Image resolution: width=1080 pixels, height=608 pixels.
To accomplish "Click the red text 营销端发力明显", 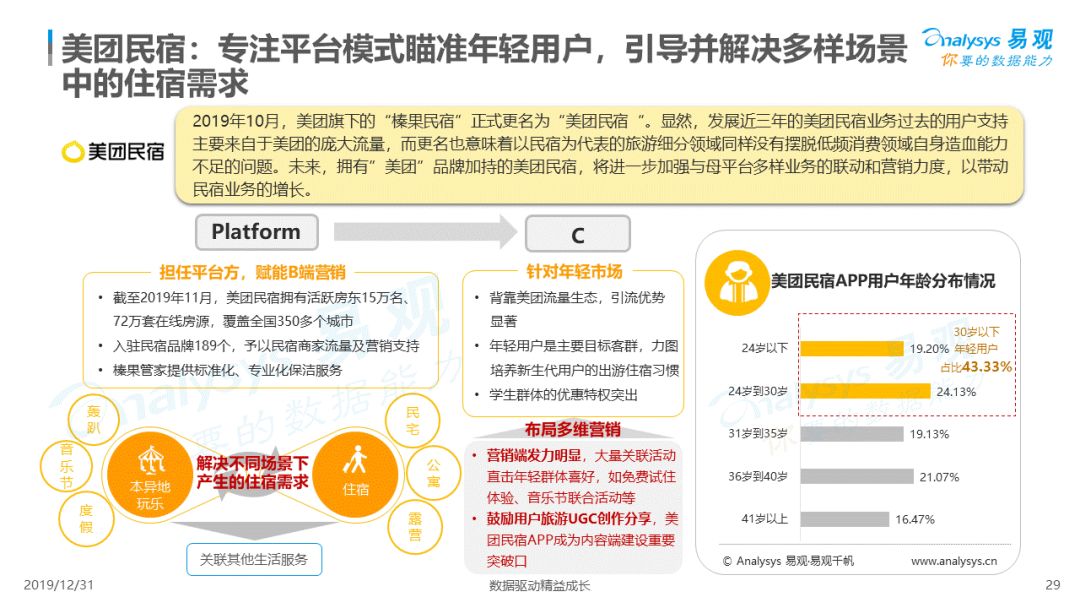I will tap(534, 455).
